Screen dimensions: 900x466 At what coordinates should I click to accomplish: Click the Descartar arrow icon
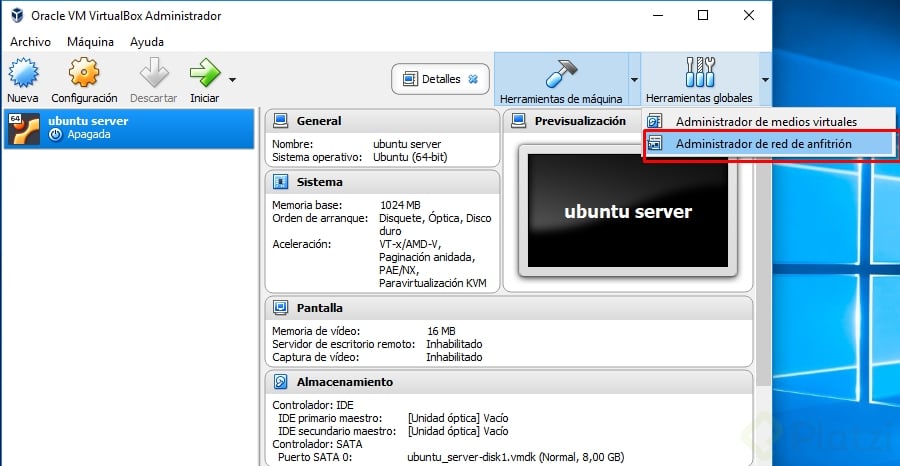pyautogui.click(x=154, y=73)
